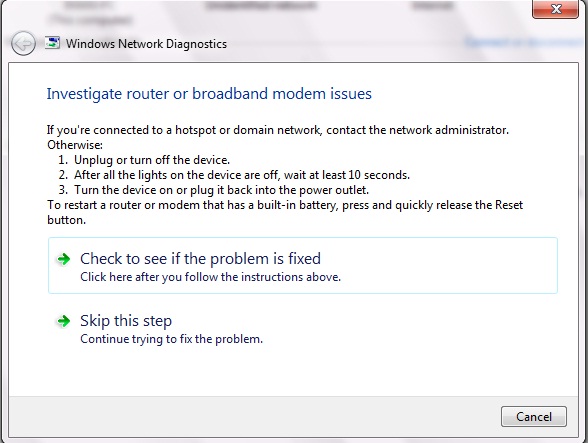Click step 3 Turn the device on
The width and height of the screenshot is (588, 443).
213,190
